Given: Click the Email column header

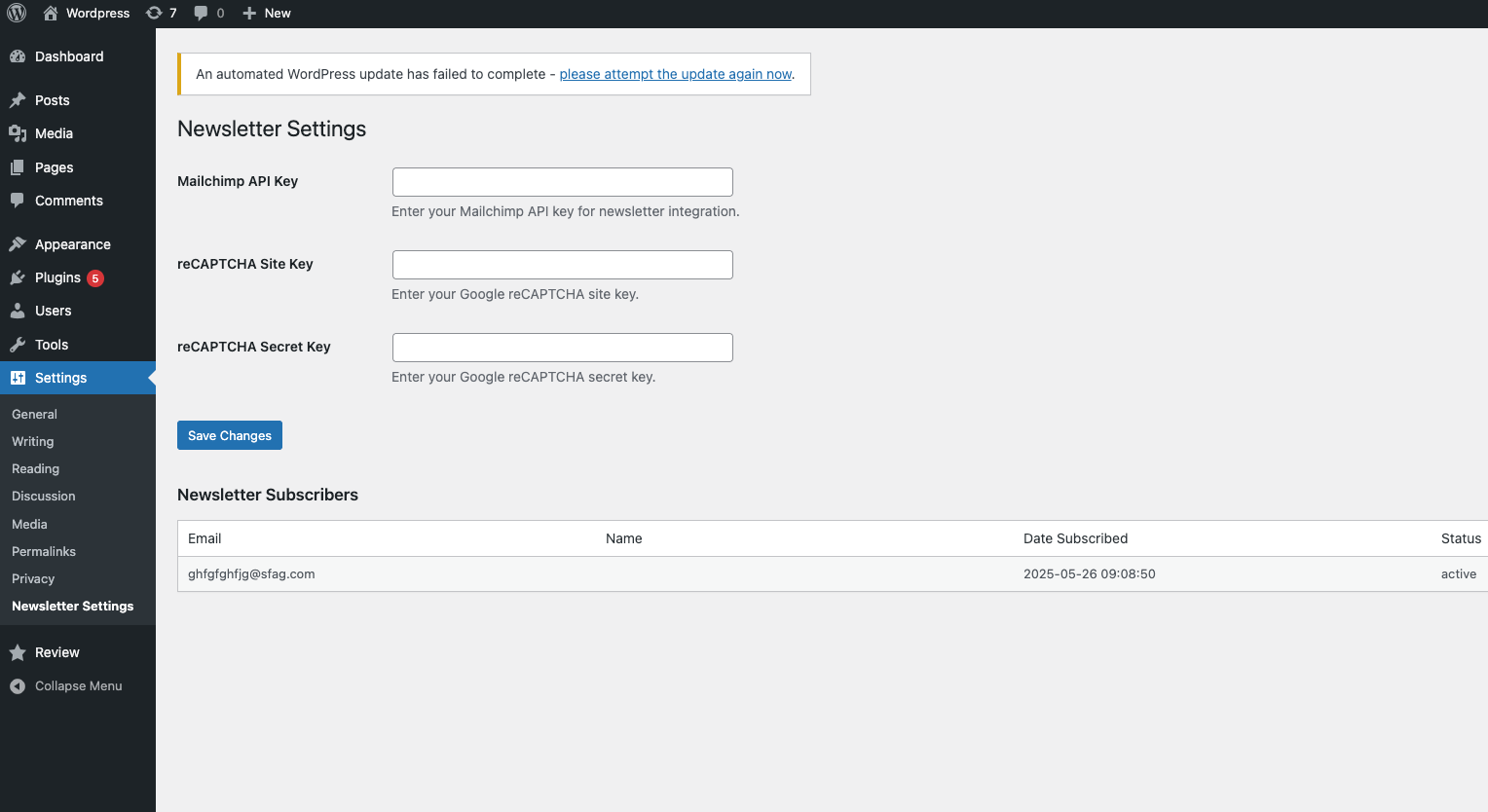Looking at the screenshot, I should pyautogui.click(x=205, y=538).
